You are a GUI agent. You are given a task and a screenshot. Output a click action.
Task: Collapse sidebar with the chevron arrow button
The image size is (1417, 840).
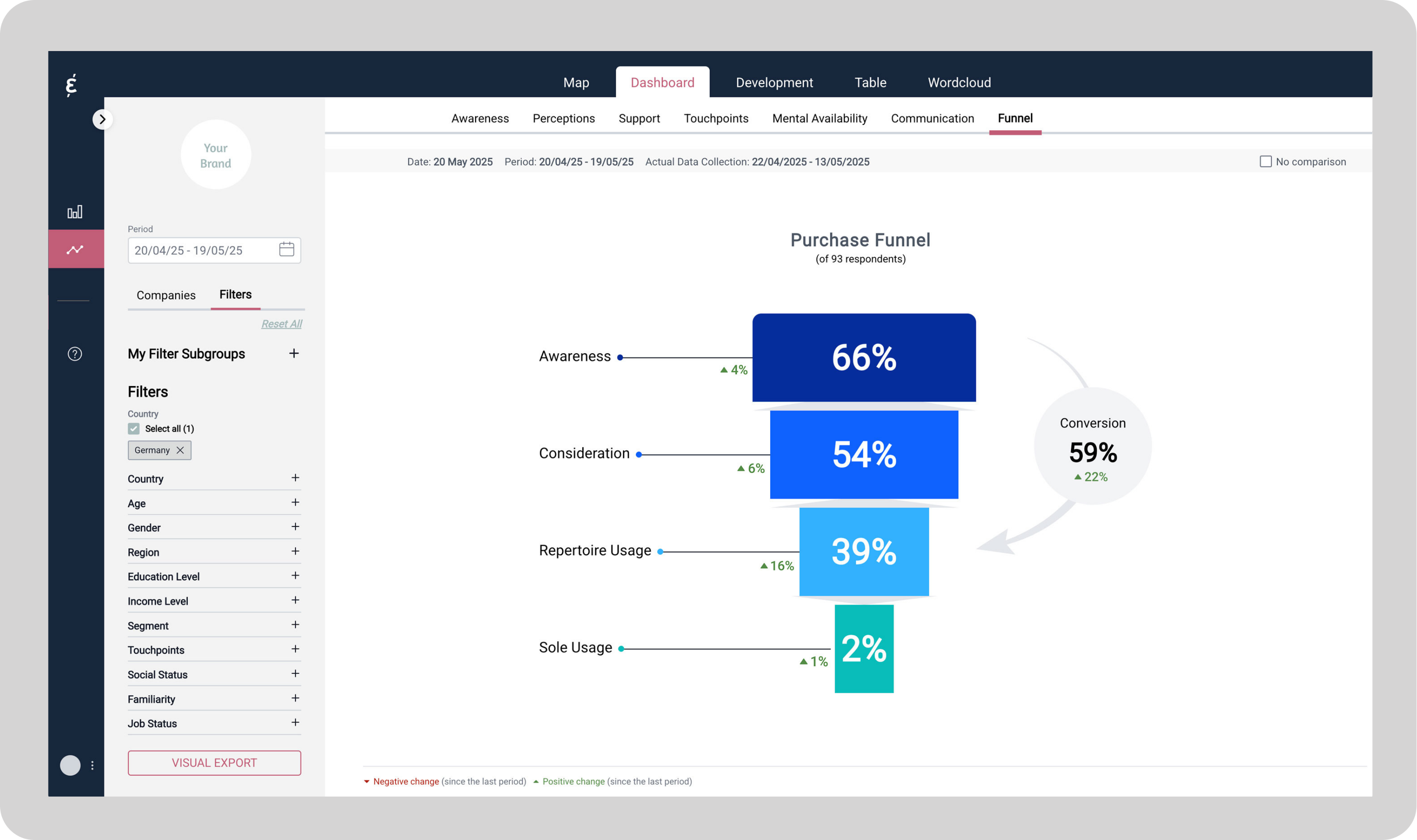point(102,119)
